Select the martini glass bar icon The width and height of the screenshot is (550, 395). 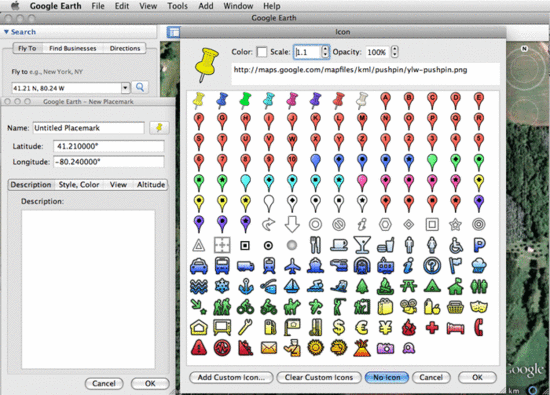coord(362,245)
